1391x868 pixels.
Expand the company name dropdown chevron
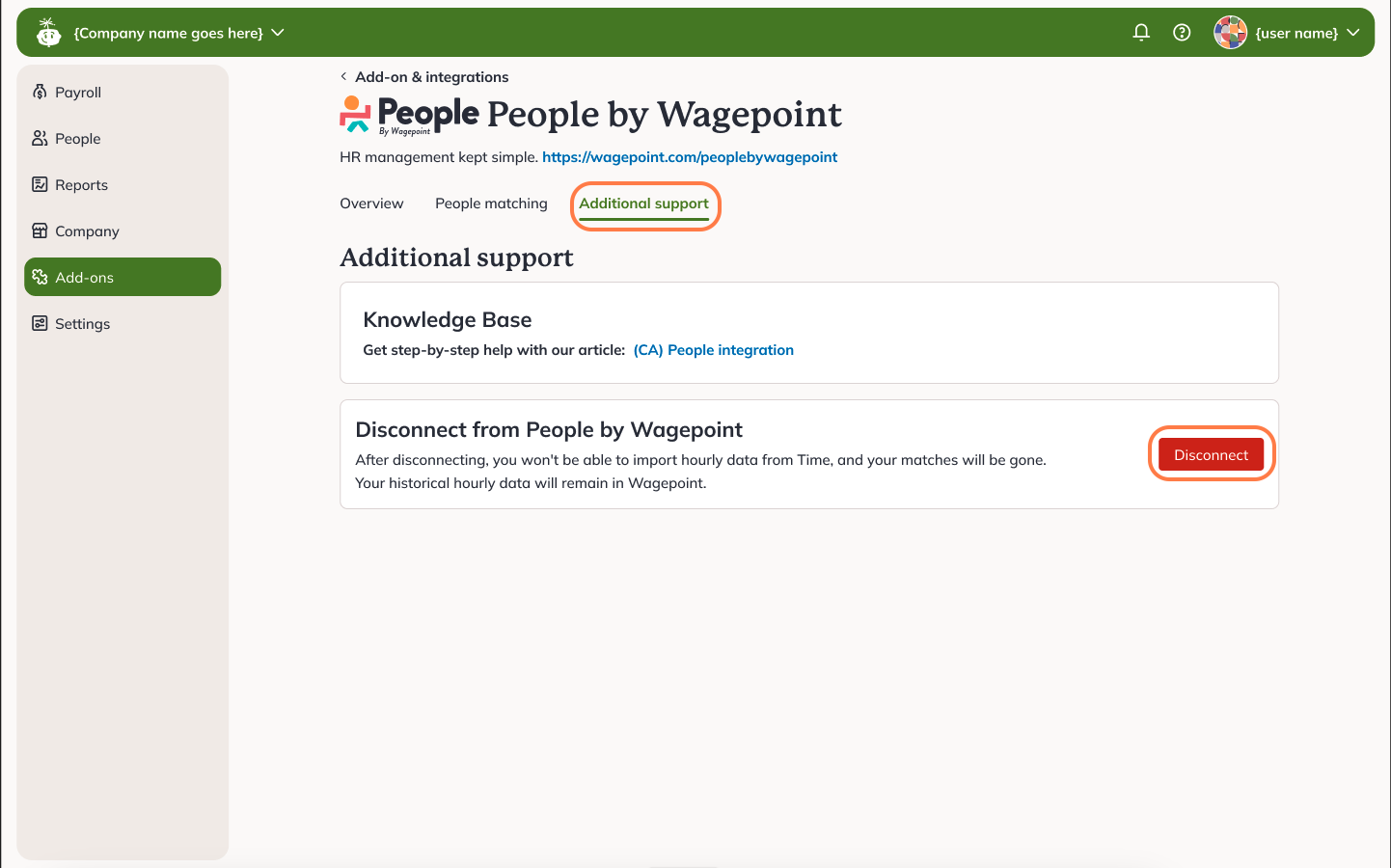click(x=278, y=33)
